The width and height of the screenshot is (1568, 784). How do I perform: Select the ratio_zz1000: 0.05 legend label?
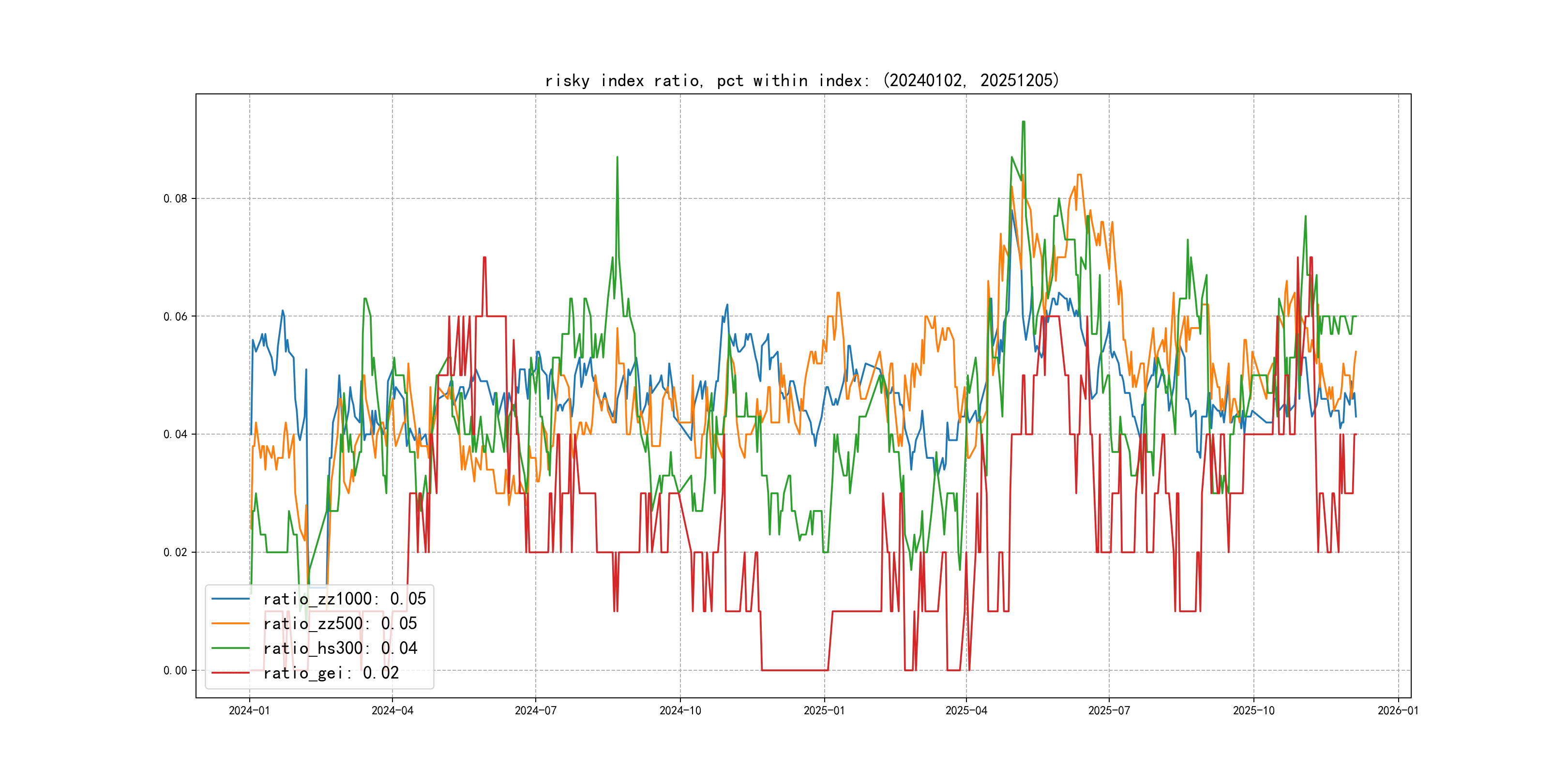point(345,599)
